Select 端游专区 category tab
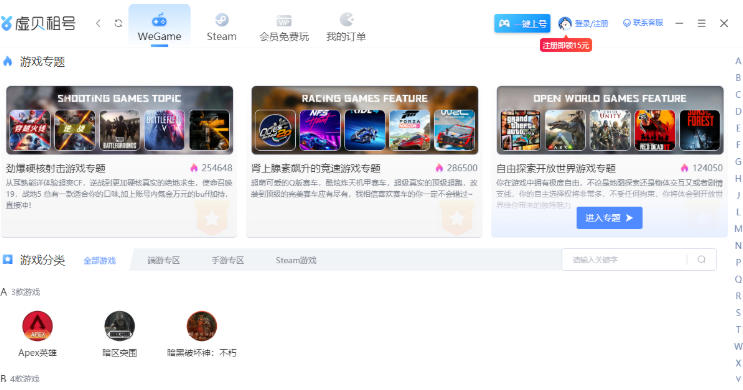Screen dimensions: 743x390 coord(163,260)
